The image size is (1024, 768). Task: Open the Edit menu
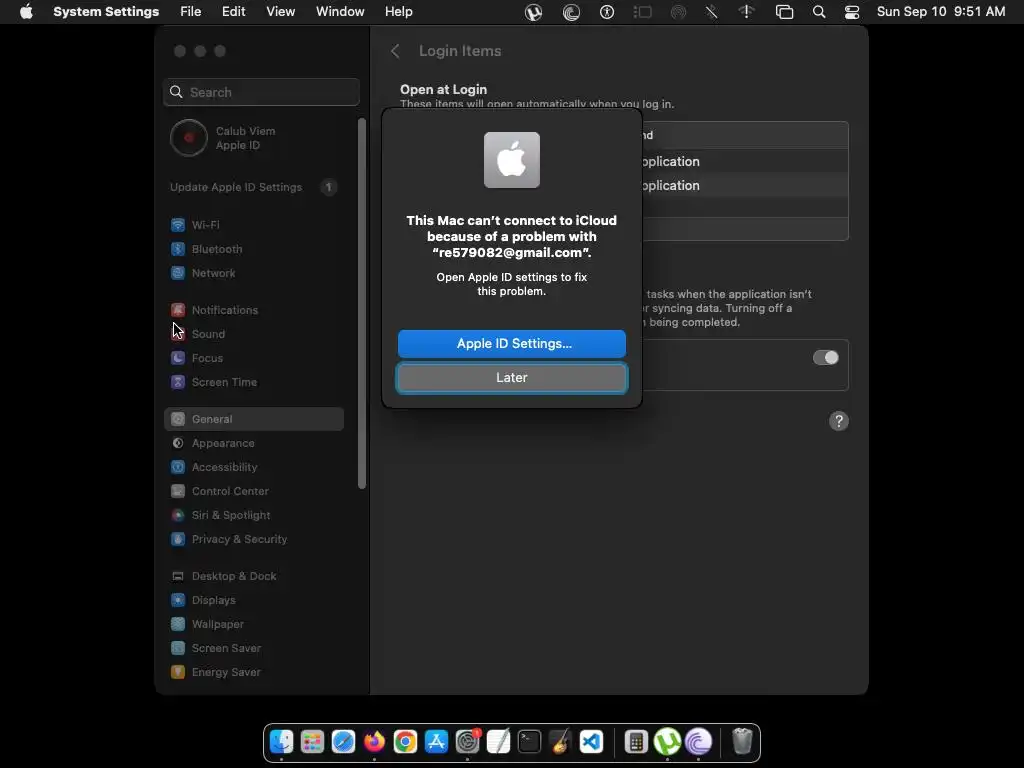pos(233,12)
